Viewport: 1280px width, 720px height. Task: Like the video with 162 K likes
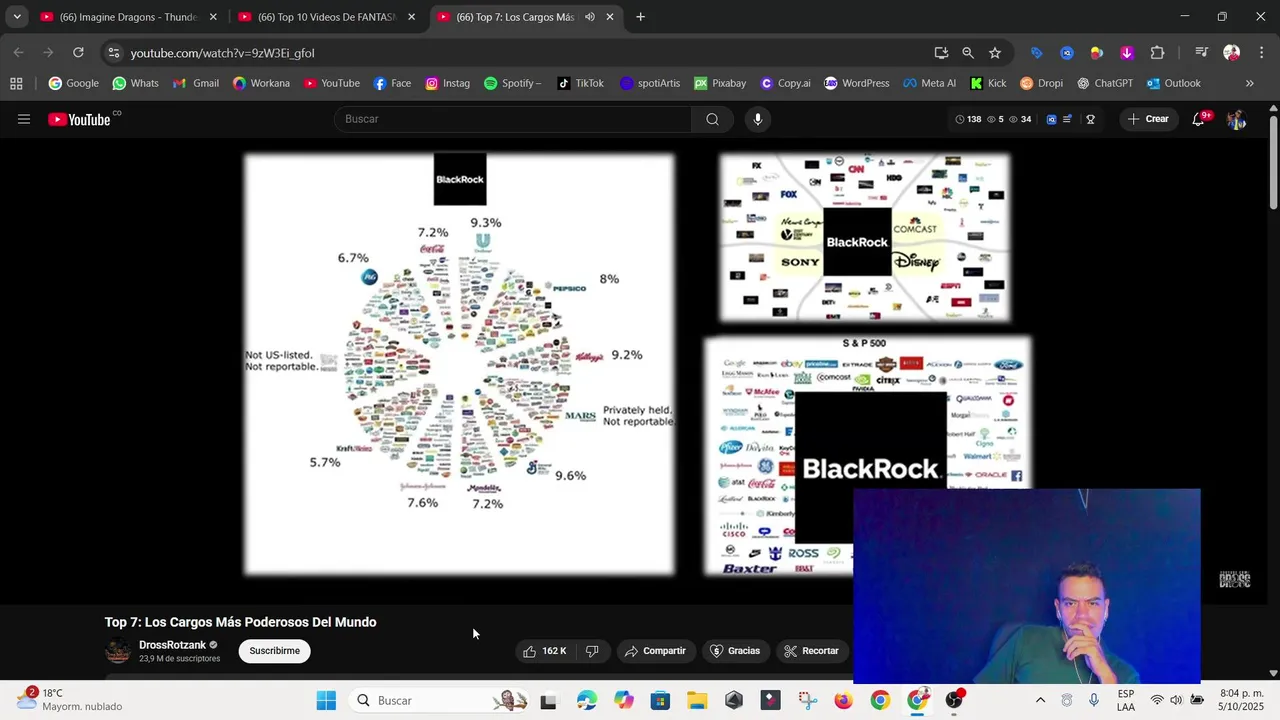(544, 651)
